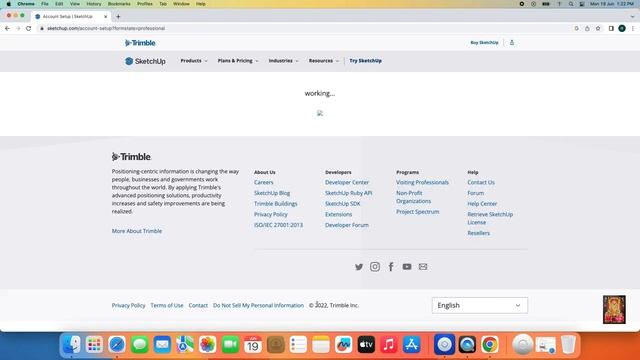Open Apple TV app in the dock
This screenshot has width=640, height=360.
click(366, 344)
